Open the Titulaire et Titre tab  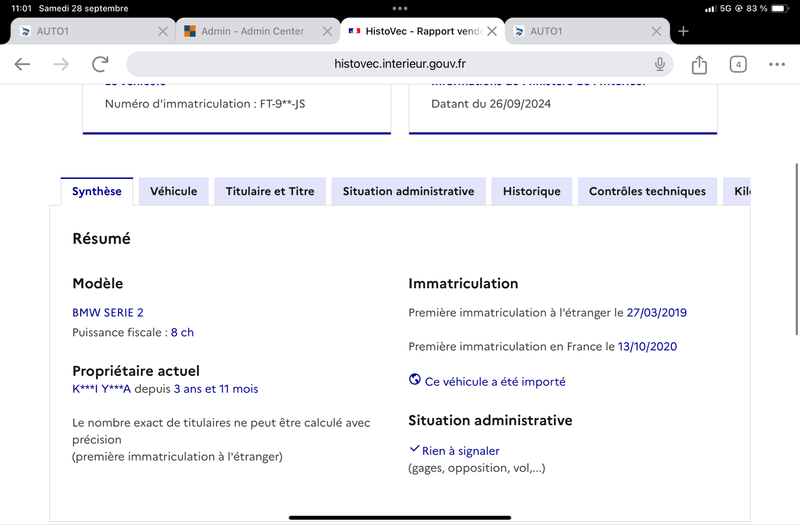(x=270, y=191)
